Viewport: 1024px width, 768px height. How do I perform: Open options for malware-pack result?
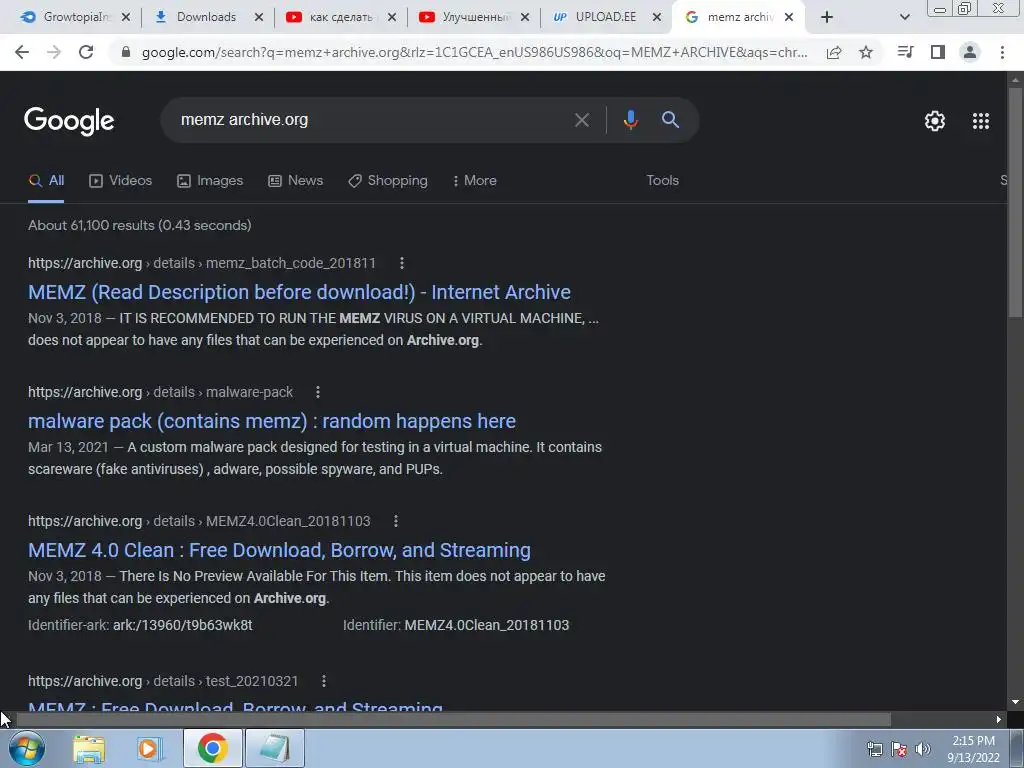318,392
